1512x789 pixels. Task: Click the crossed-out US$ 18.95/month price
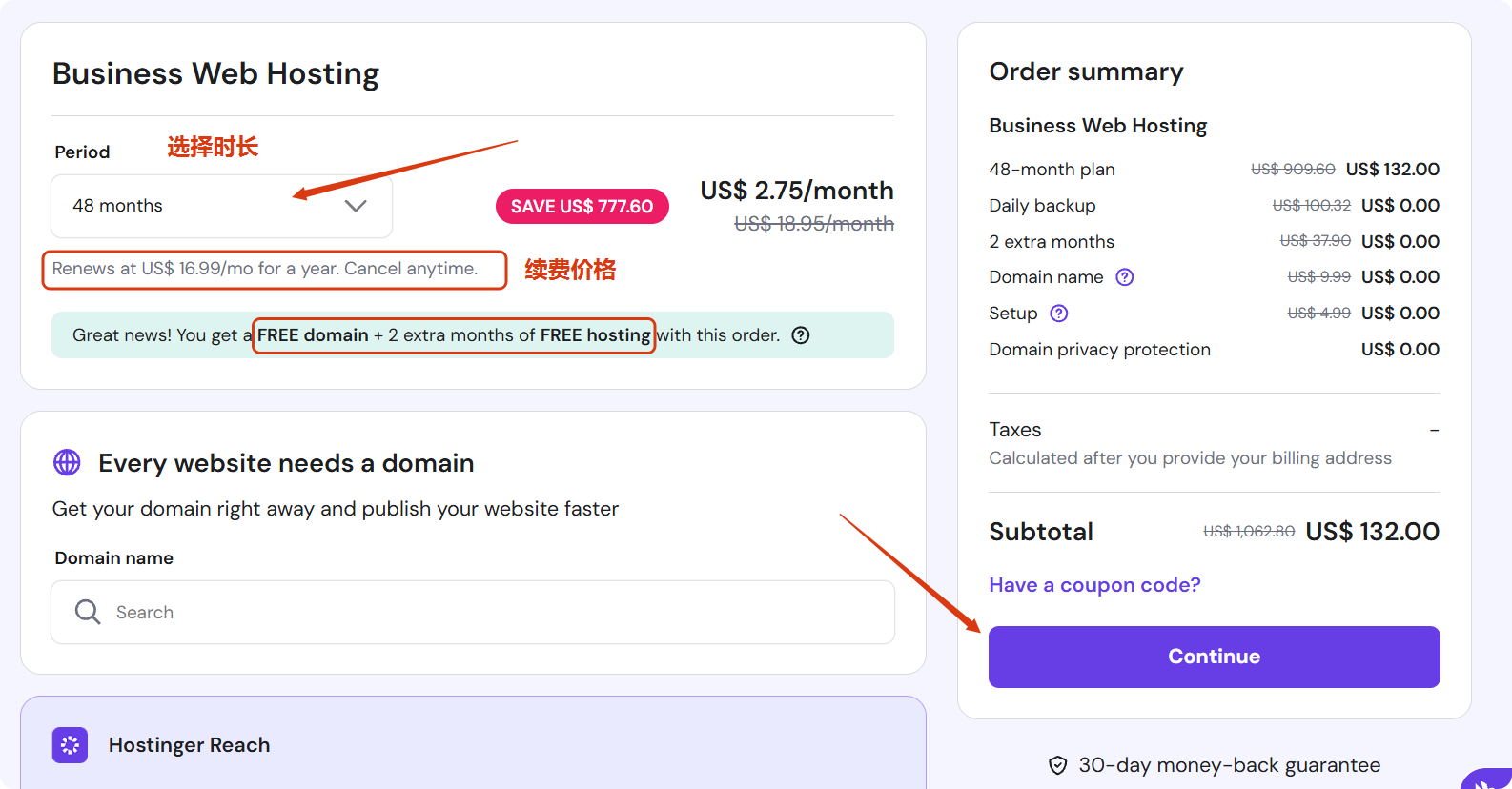tap(814, 224)
